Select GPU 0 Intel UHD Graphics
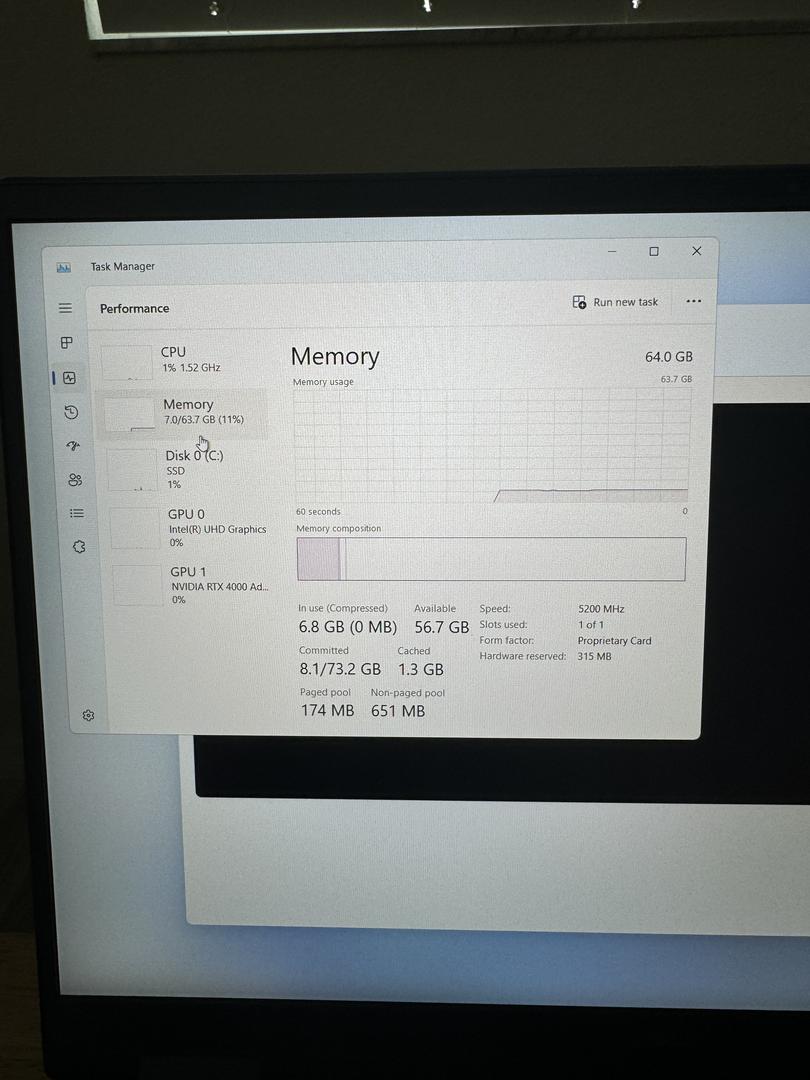 189,528
